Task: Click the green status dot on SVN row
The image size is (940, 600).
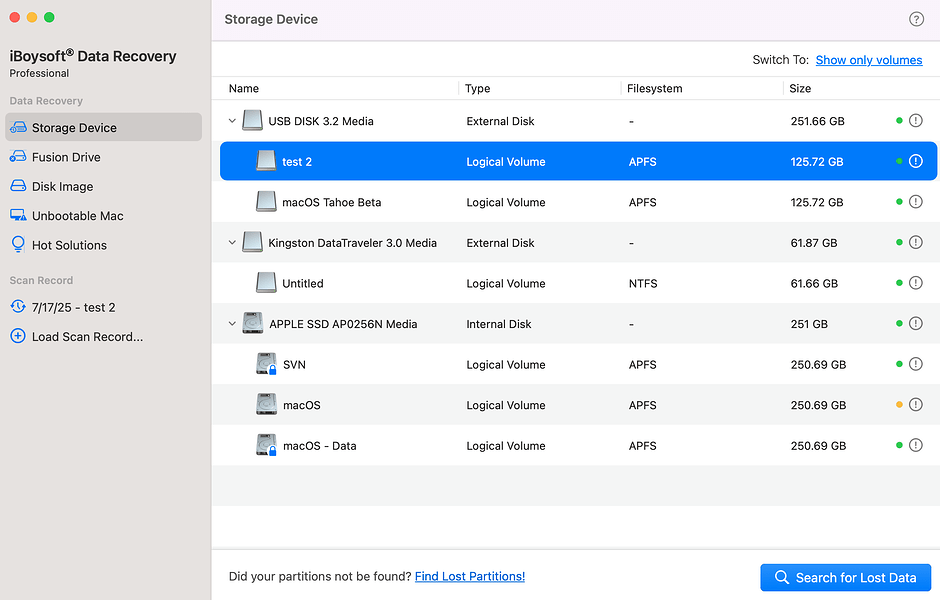Action: pos(899,364)
